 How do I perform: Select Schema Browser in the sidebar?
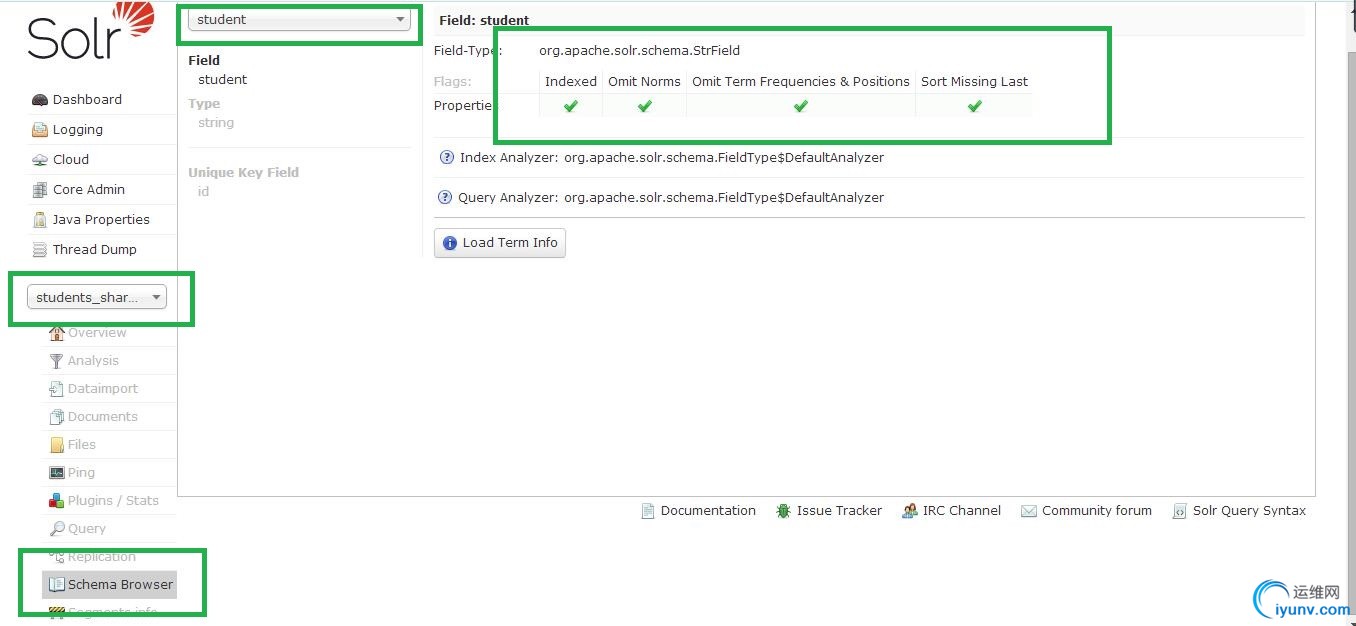pos(110,585)
